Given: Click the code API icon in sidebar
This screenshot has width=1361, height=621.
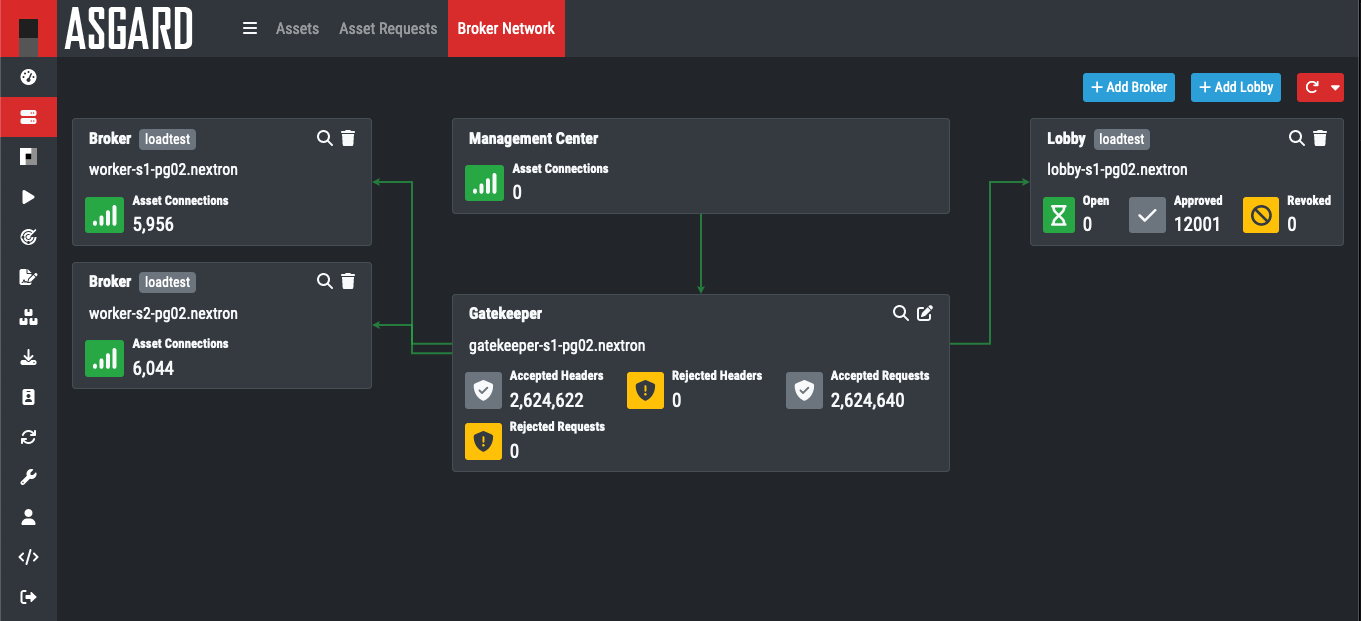Looking at the screenshot, I should click(28, 557).
